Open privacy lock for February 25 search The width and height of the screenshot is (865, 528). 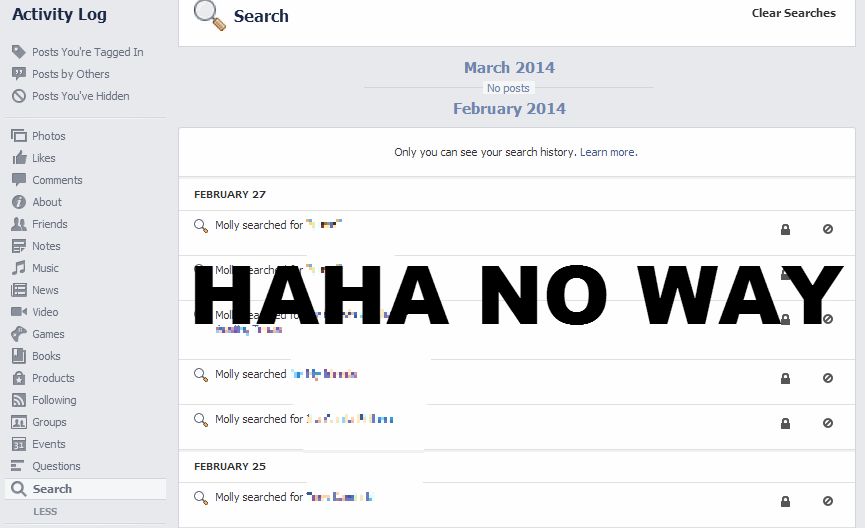pos(785,502)
